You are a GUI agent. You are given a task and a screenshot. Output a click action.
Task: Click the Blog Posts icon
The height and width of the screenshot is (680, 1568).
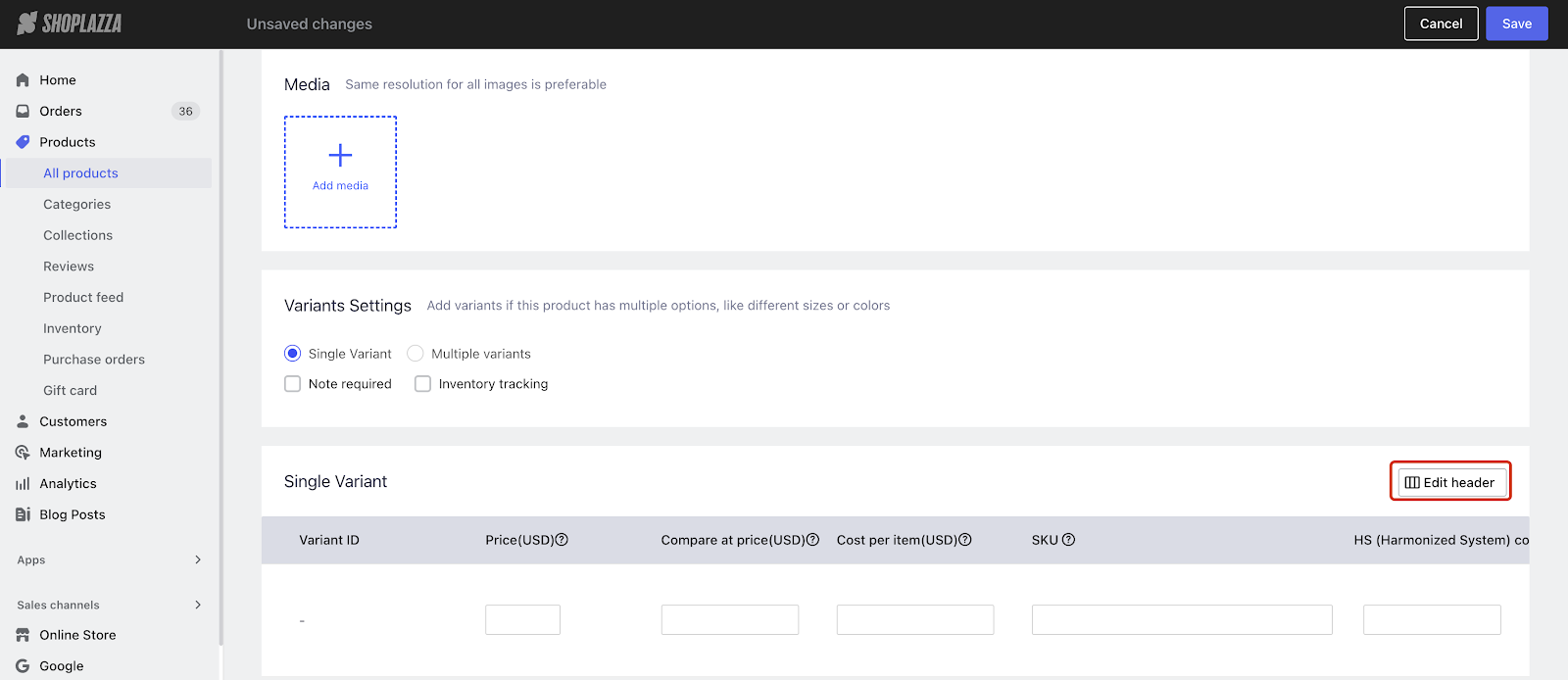tap(23, 514)
